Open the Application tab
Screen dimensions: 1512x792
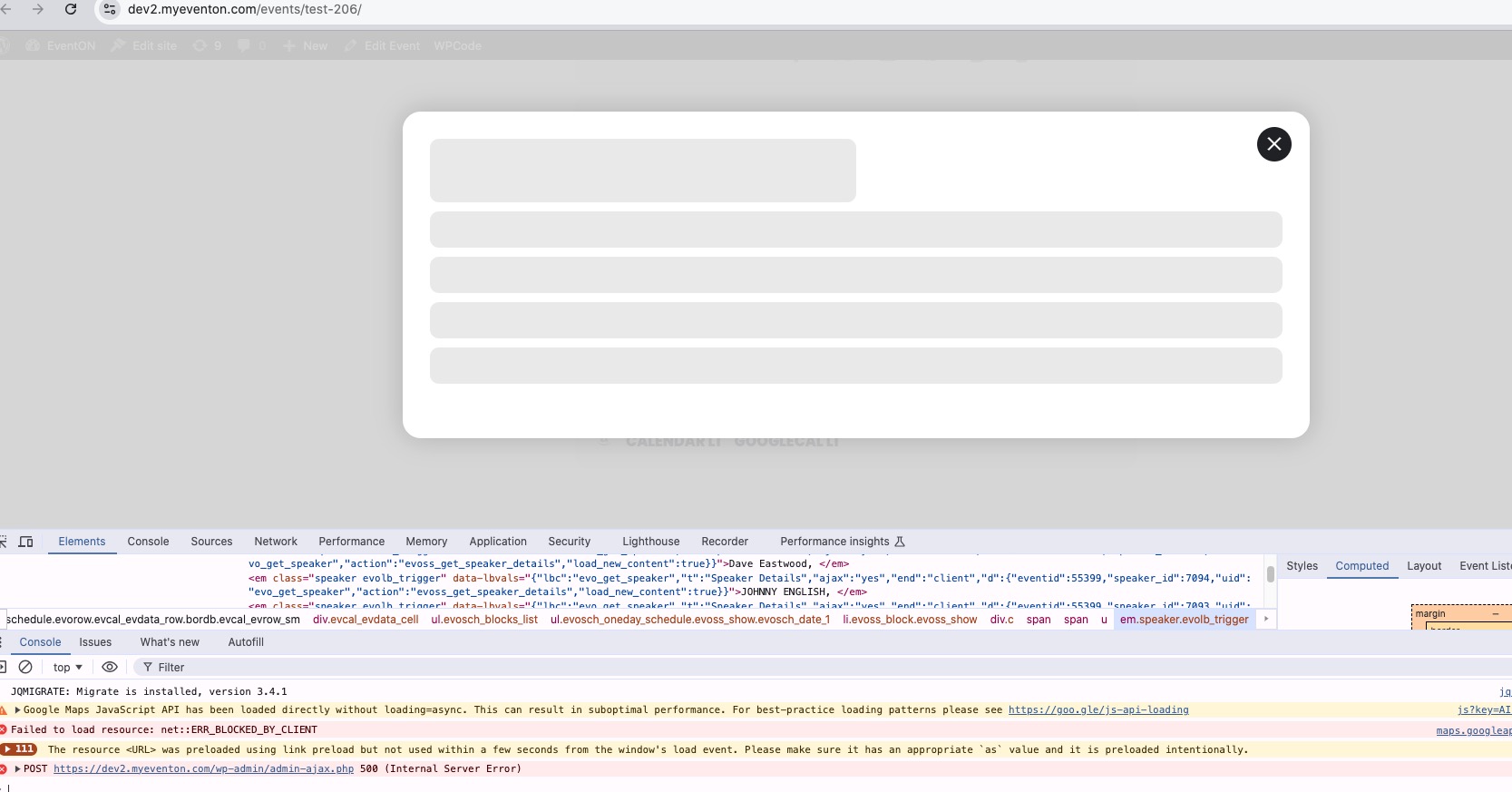pos(498,542)
